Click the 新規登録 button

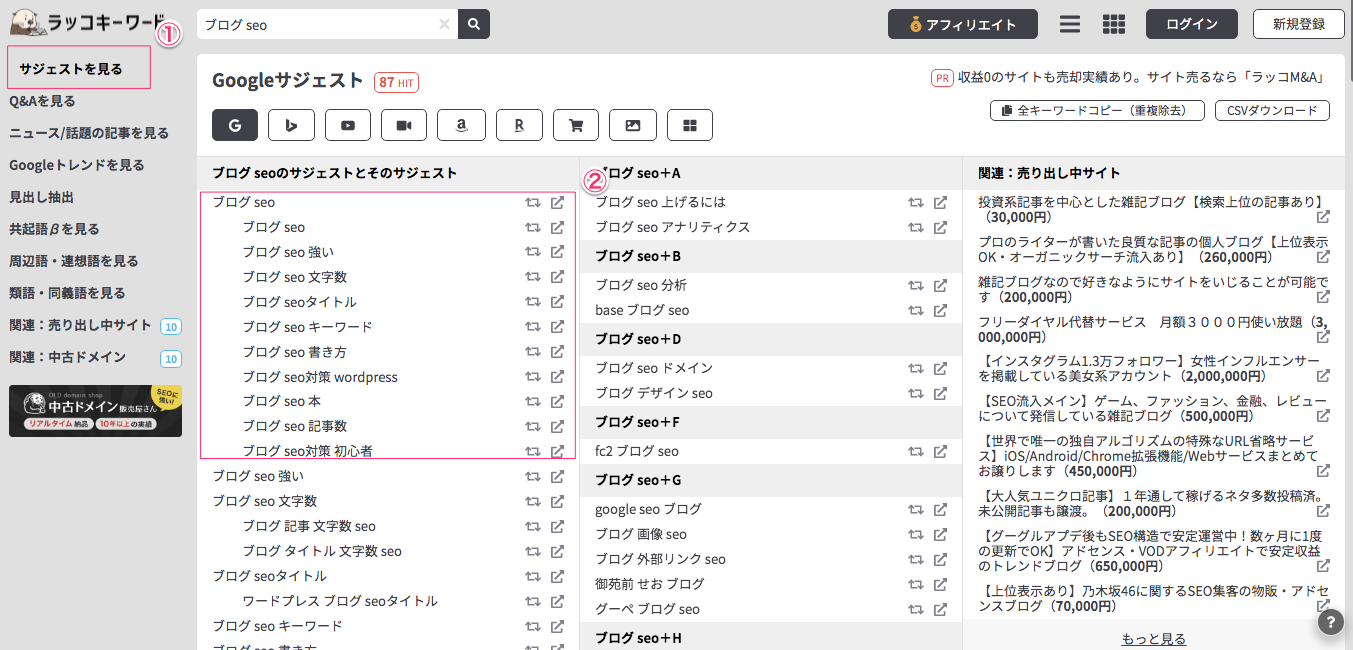click(1299, 25)
